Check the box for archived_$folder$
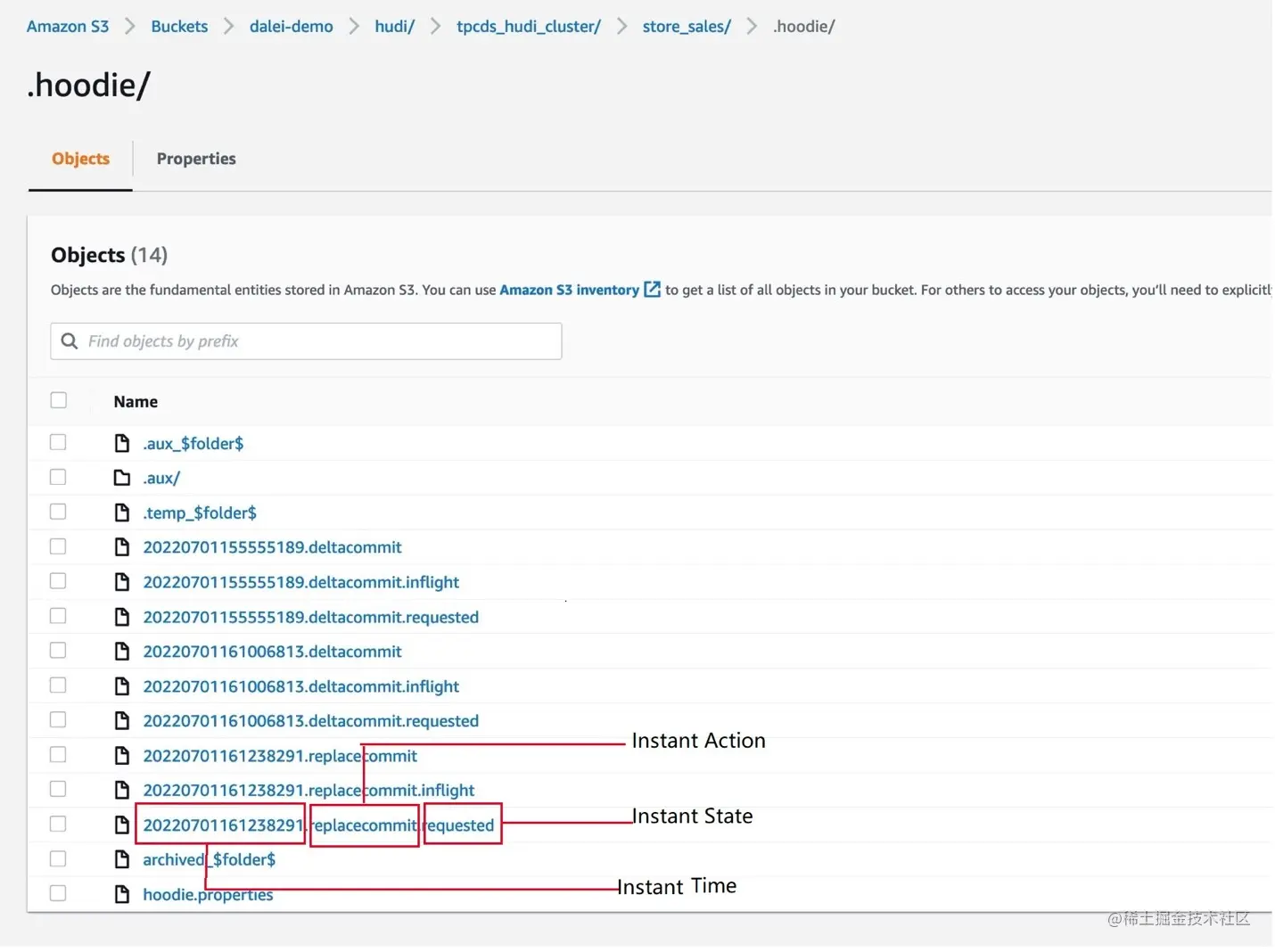 (x=59, y=858)
